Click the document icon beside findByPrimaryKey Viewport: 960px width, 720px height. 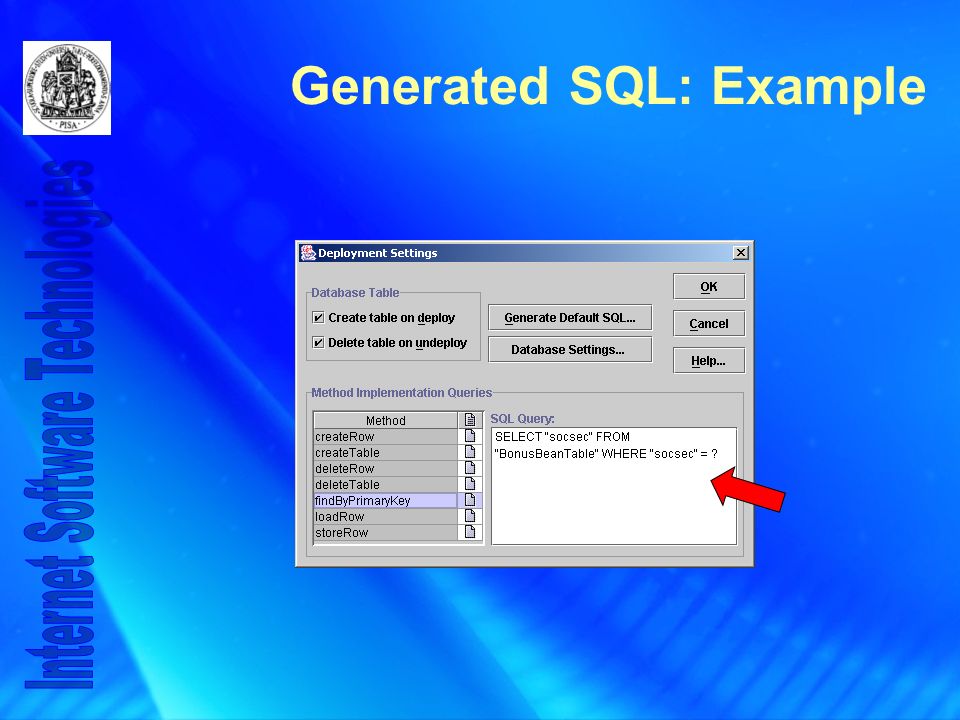click(470, 500)
